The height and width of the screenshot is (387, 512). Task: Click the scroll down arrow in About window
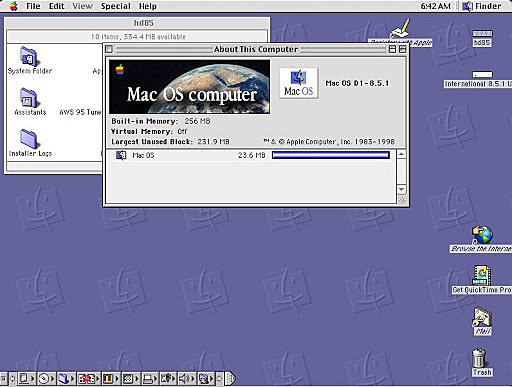pos(402,189)
